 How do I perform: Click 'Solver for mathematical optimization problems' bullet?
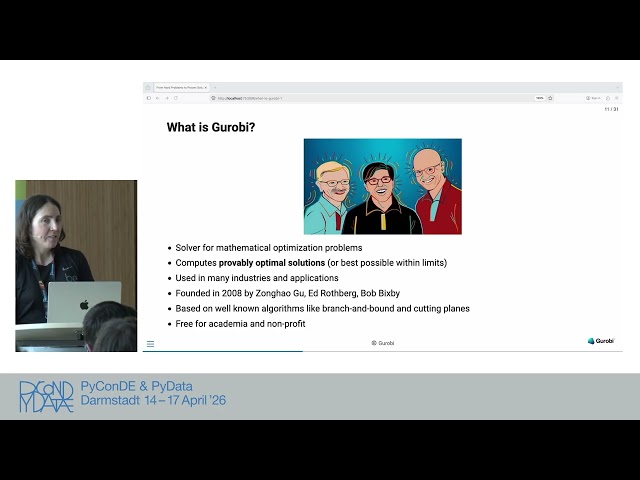[x=269, y=248]
